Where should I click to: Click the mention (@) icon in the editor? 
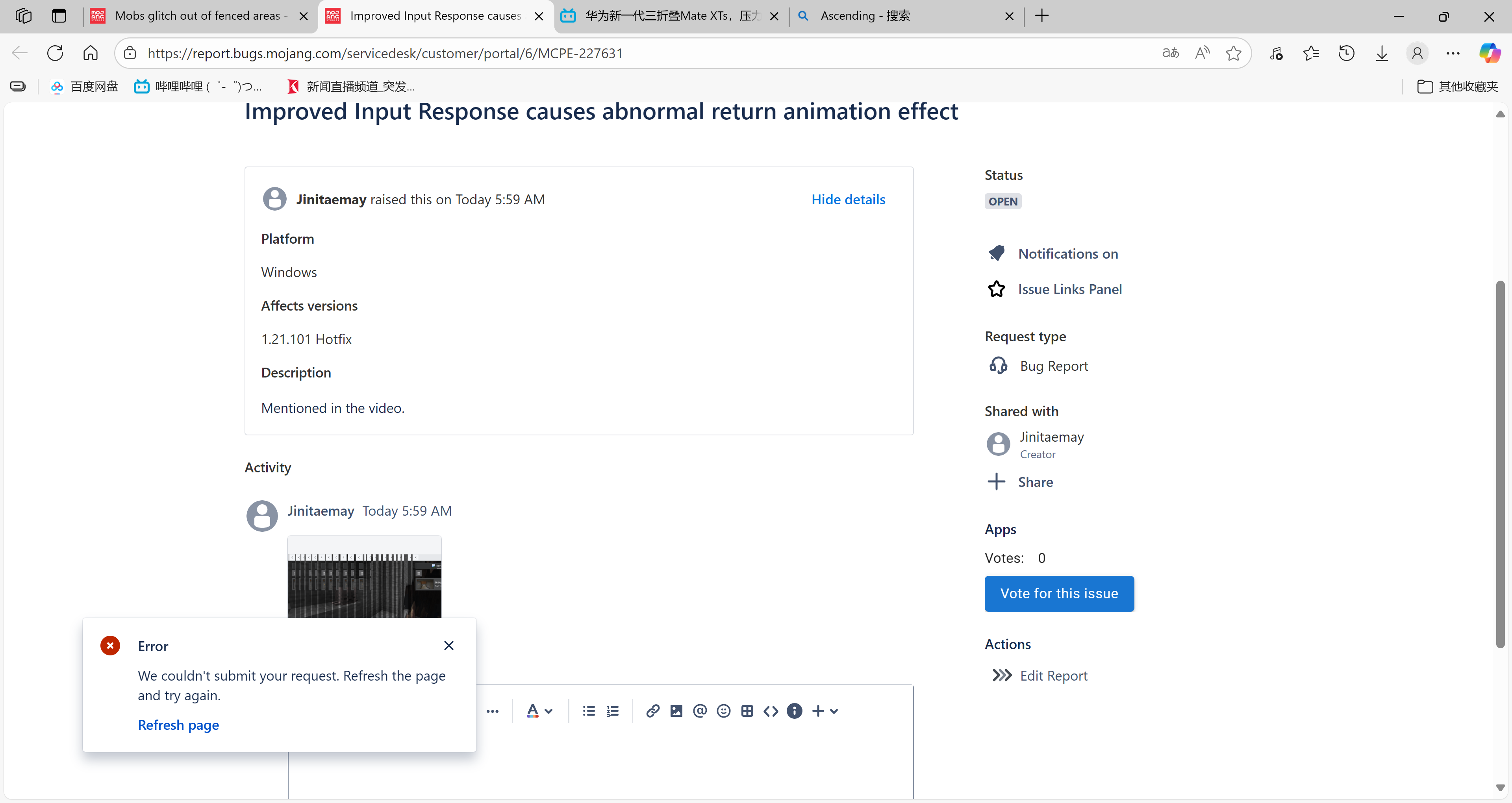click(700, 711)
